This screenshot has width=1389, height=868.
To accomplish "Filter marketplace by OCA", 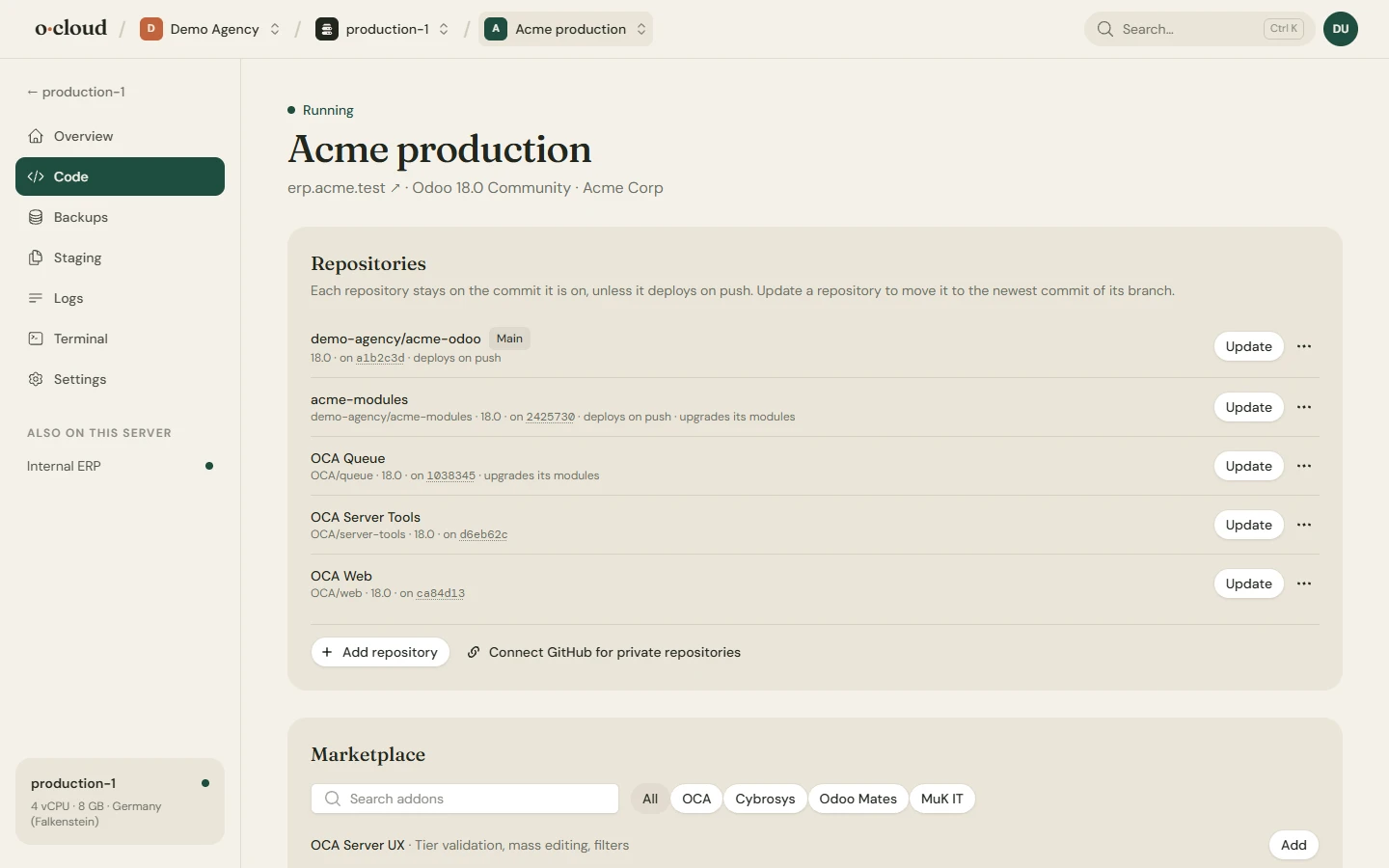I will click(696, 799).
